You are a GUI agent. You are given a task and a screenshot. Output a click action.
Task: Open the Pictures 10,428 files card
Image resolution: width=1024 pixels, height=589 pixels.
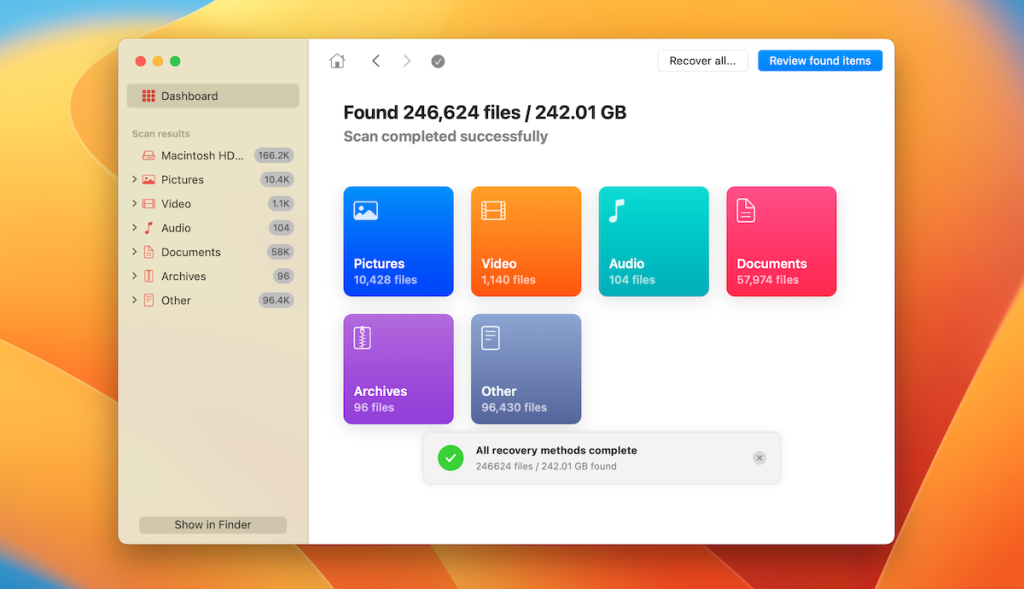click(x=398, y=242)
